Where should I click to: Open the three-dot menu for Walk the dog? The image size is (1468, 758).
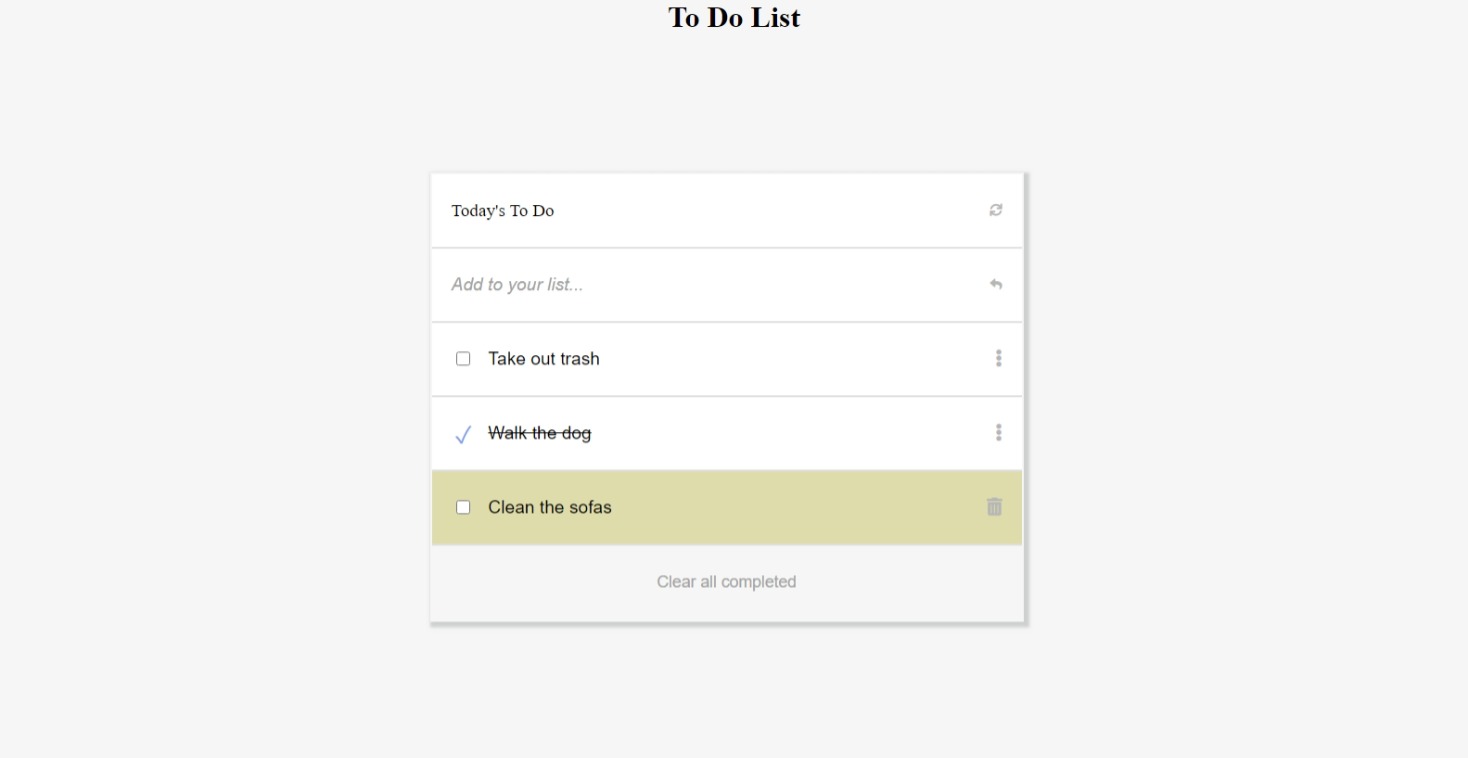(998, 432)
